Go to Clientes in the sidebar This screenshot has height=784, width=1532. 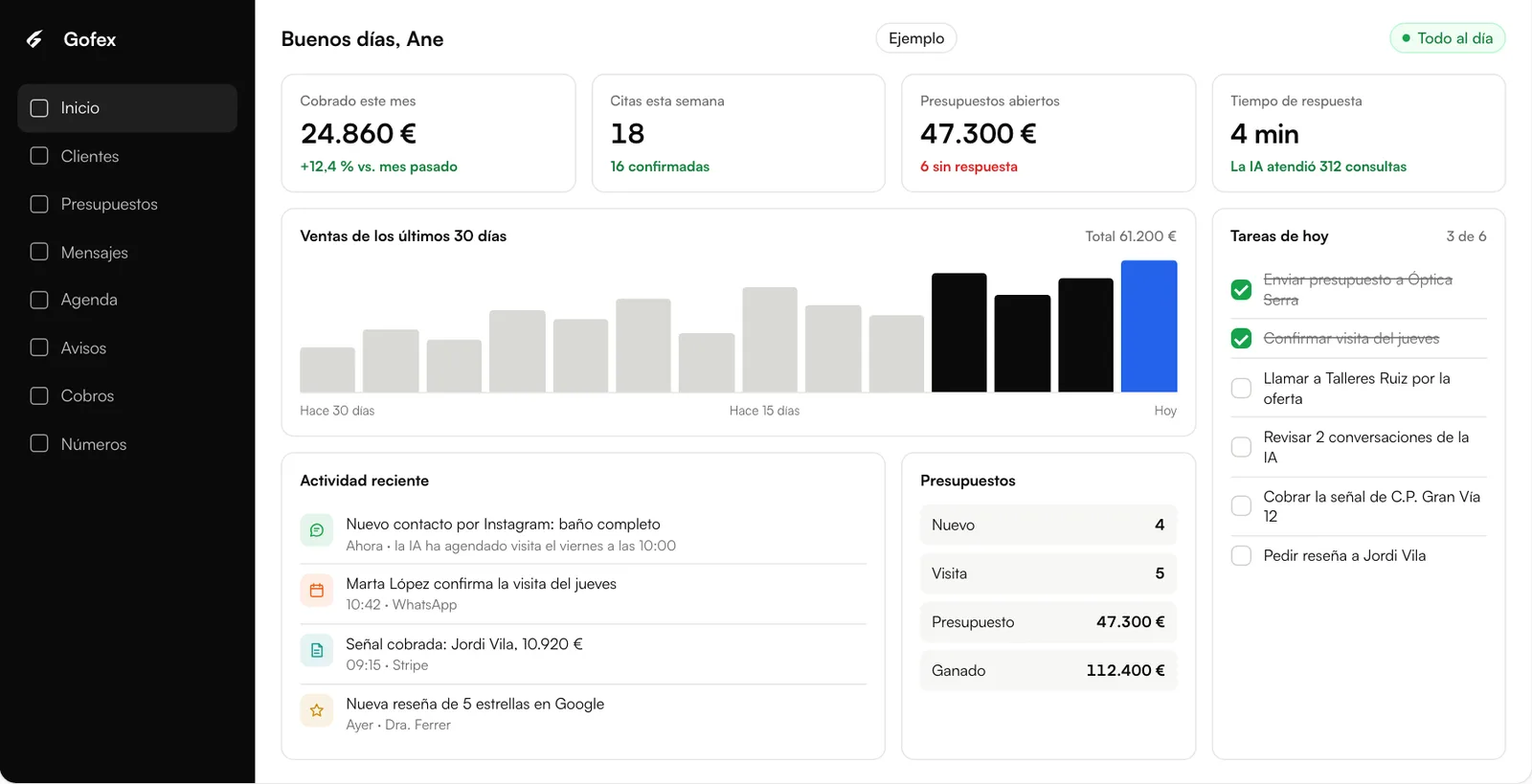click(x=90, y=156)
